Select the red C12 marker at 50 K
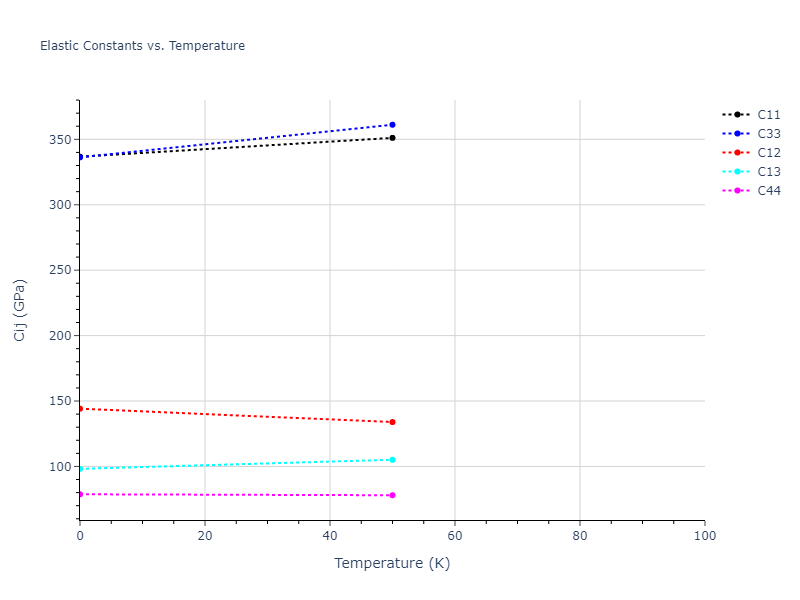The height and width of the screenshot is (600, 800). tap(392, 422)
